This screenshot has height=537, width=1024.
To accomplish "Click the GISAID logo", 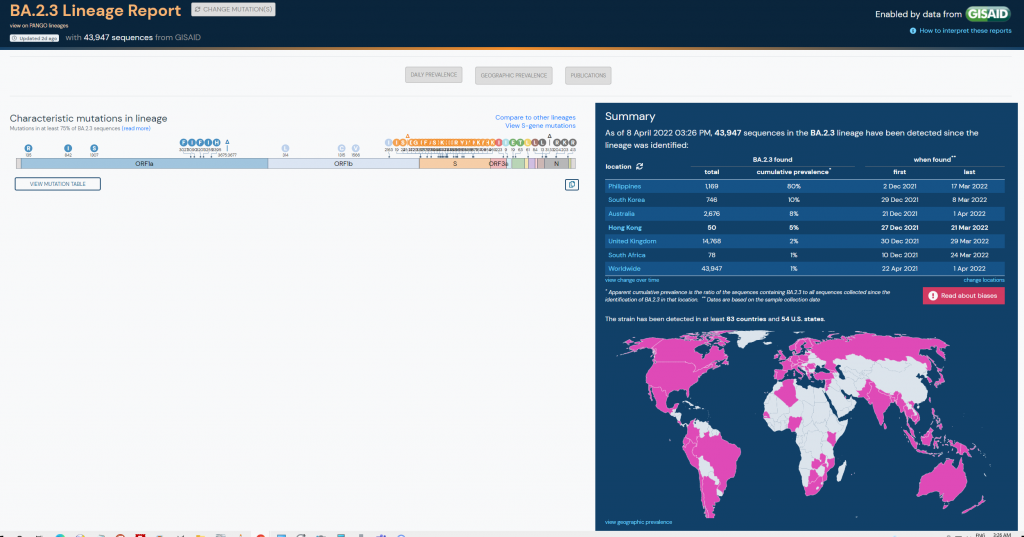I will pyautogui.click(x=988, y=14).
